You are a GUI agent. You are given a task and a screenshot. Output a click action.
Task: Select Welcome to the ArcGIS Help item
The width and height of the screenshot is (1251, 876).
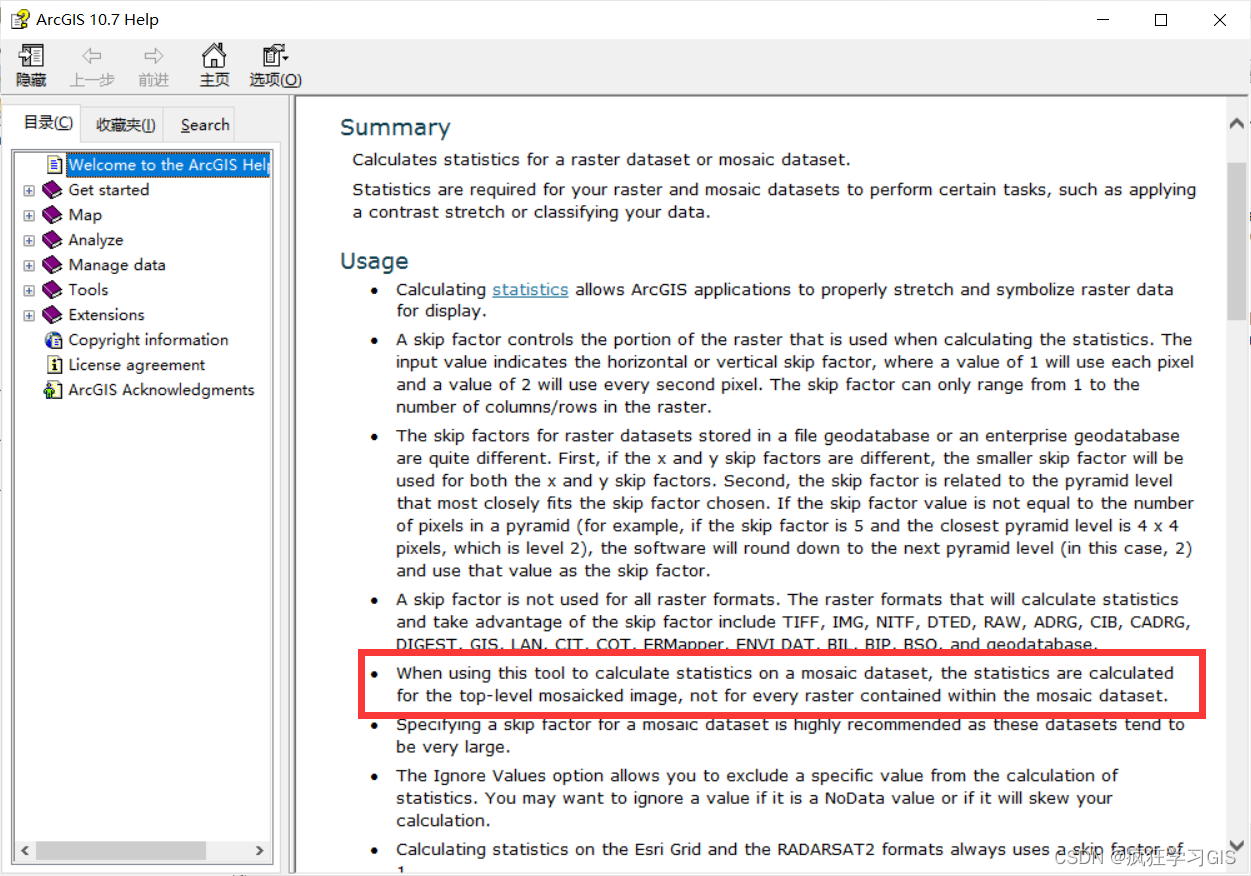[x=168, y=164]
